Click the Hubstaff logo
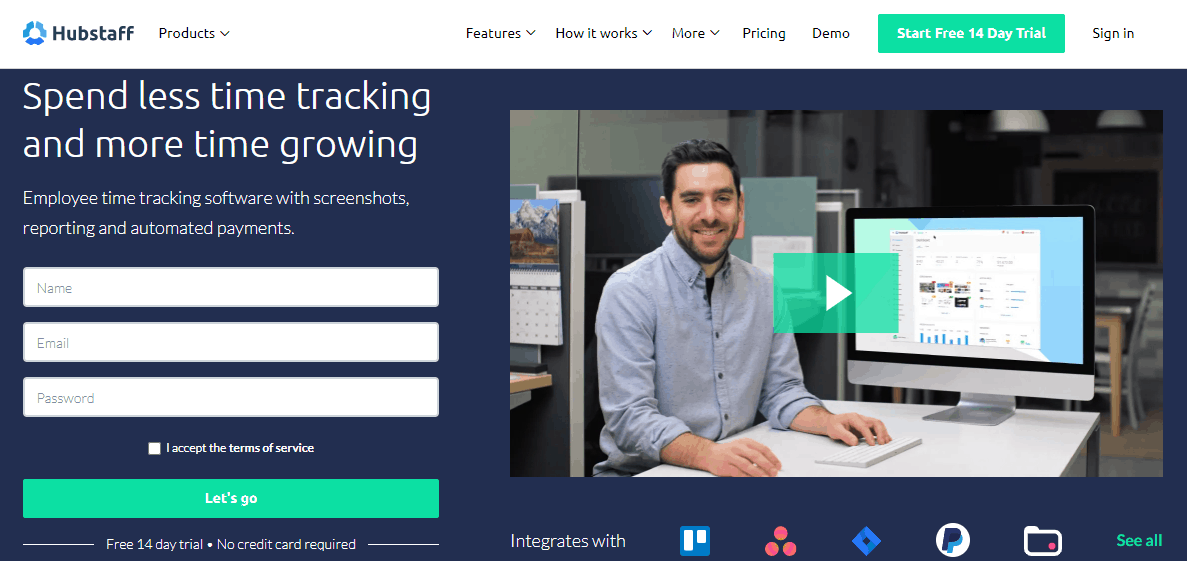This screenshot has height=561, width=1187. pyautogui.click(x=79, y=33)
